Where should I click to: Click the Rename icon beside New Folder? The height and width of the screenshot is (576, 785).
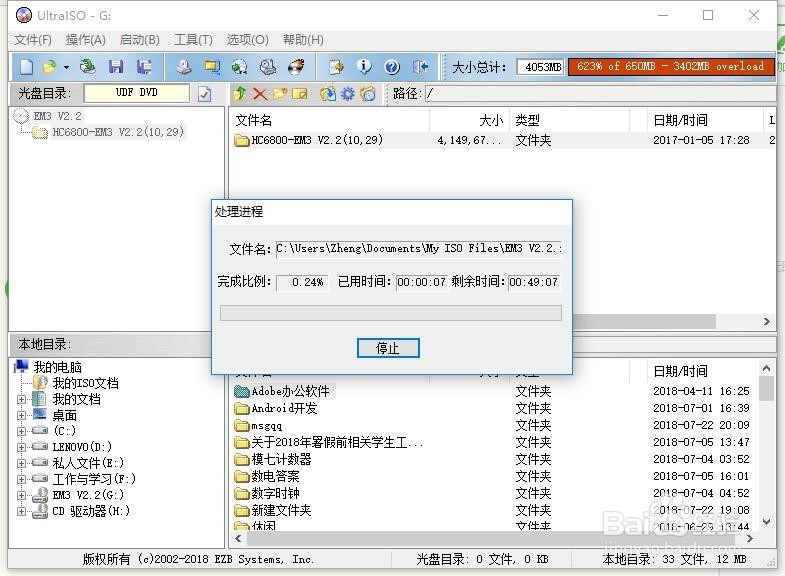pyautogui.click(x=299, y=94)
